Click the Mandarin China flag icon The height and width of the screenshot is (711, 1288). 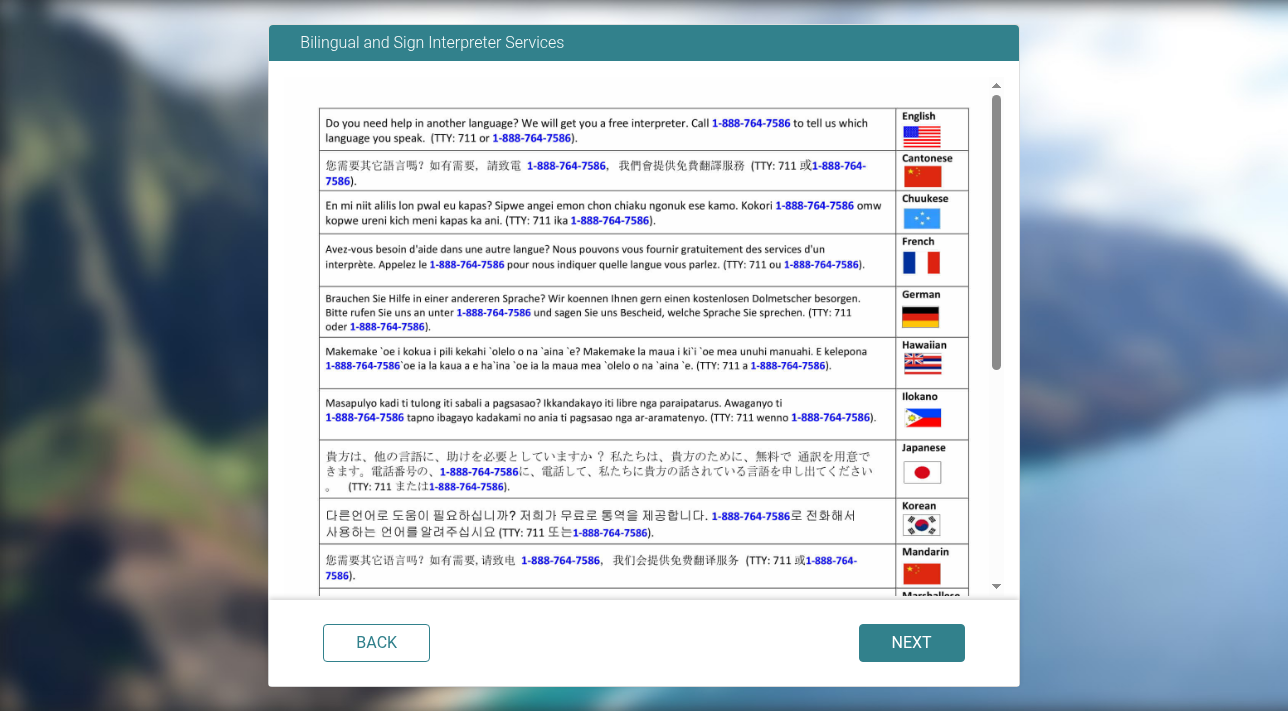922,573
